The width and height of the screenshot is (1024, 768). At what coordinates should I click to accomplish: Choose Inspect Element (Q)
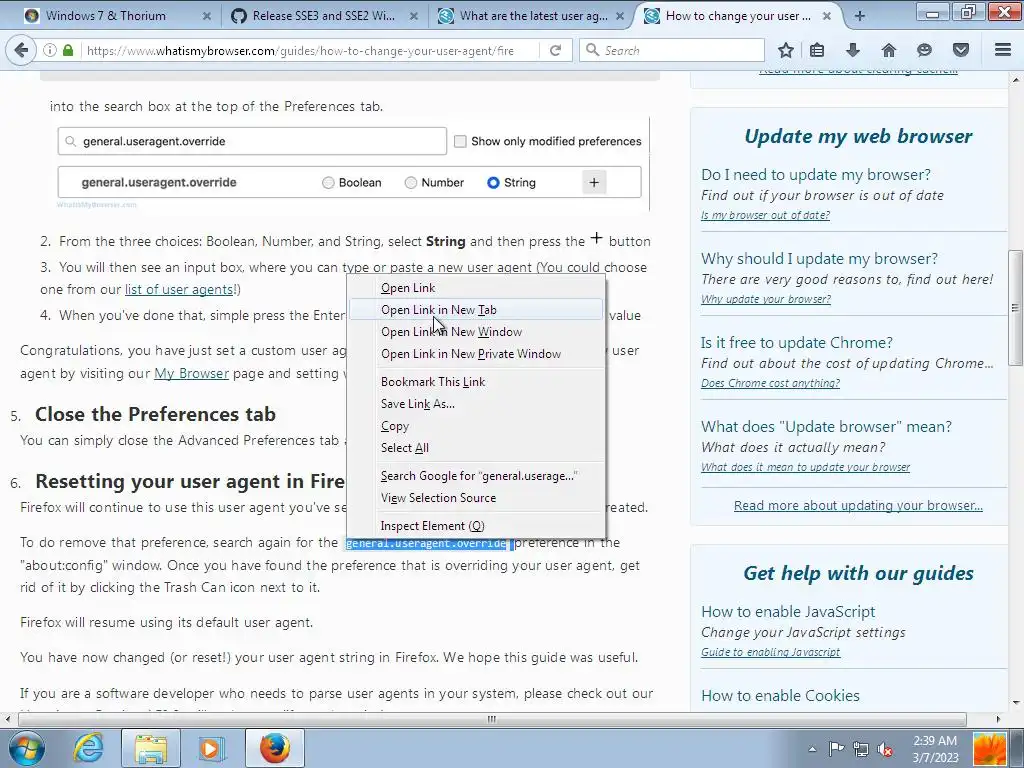477,526
